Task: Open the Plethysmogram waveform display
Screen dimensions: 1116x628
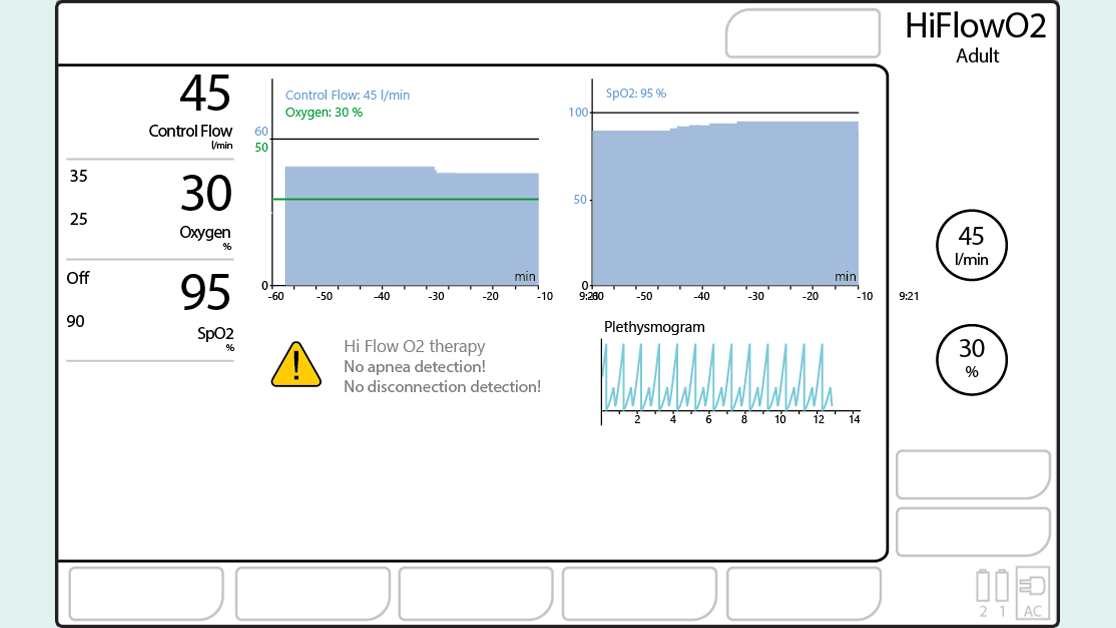Action: [729, 376]
